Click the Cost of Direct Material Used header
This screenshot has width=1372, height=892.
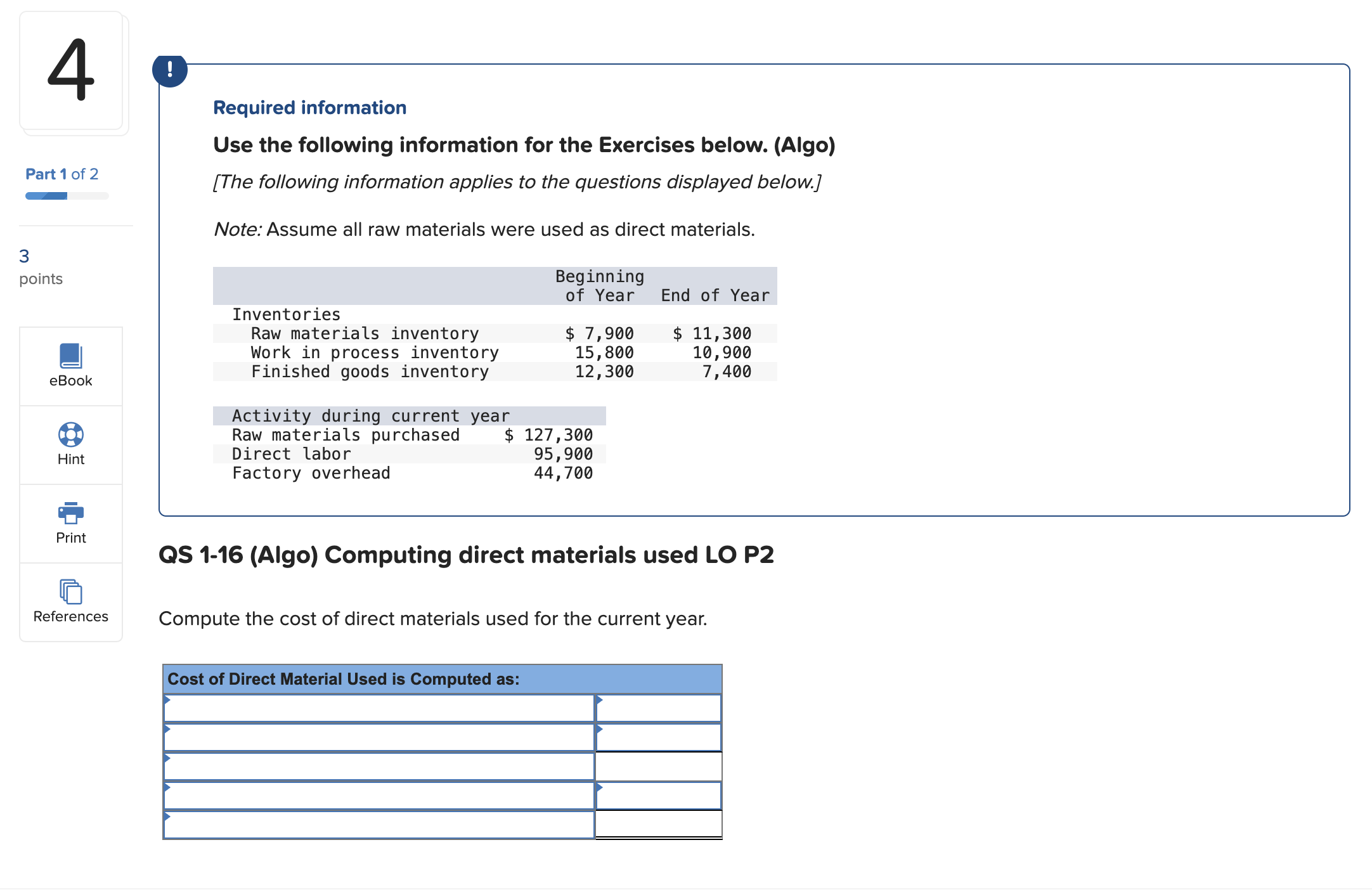pyautogui.click(x=342, y=679)
